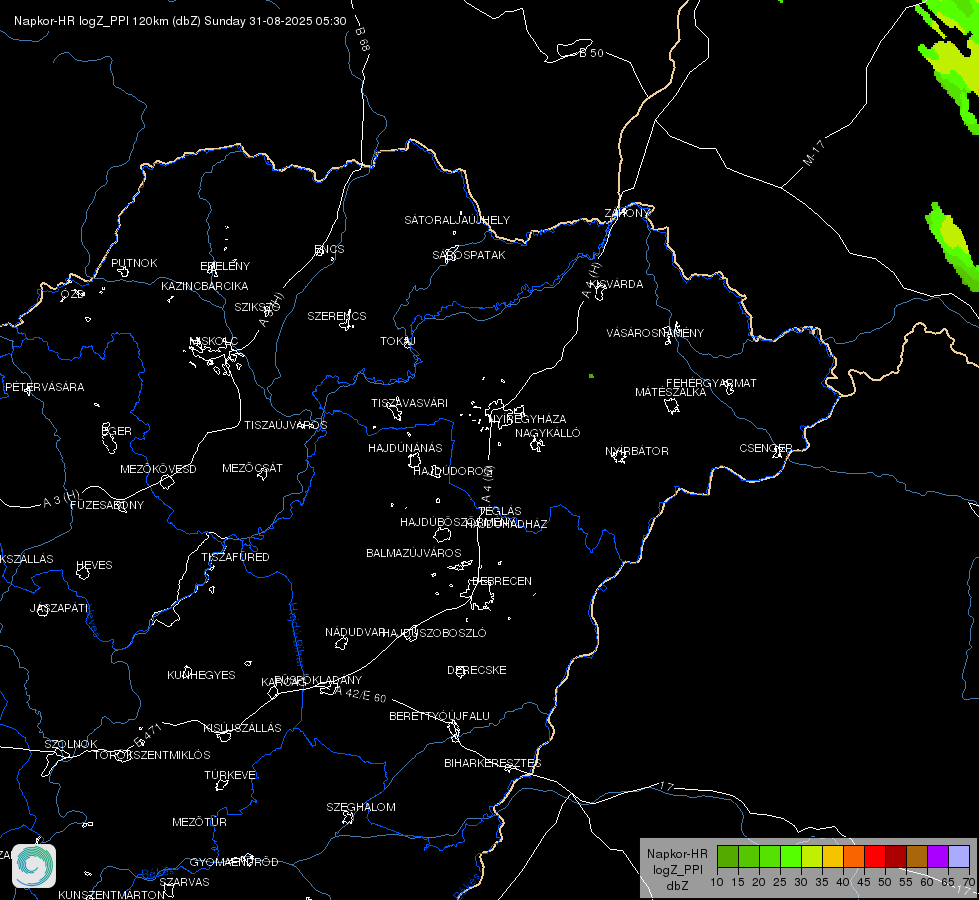Click the TOKAJ town label
Viewport: 979px width, 900px height.
pos(398,341)
